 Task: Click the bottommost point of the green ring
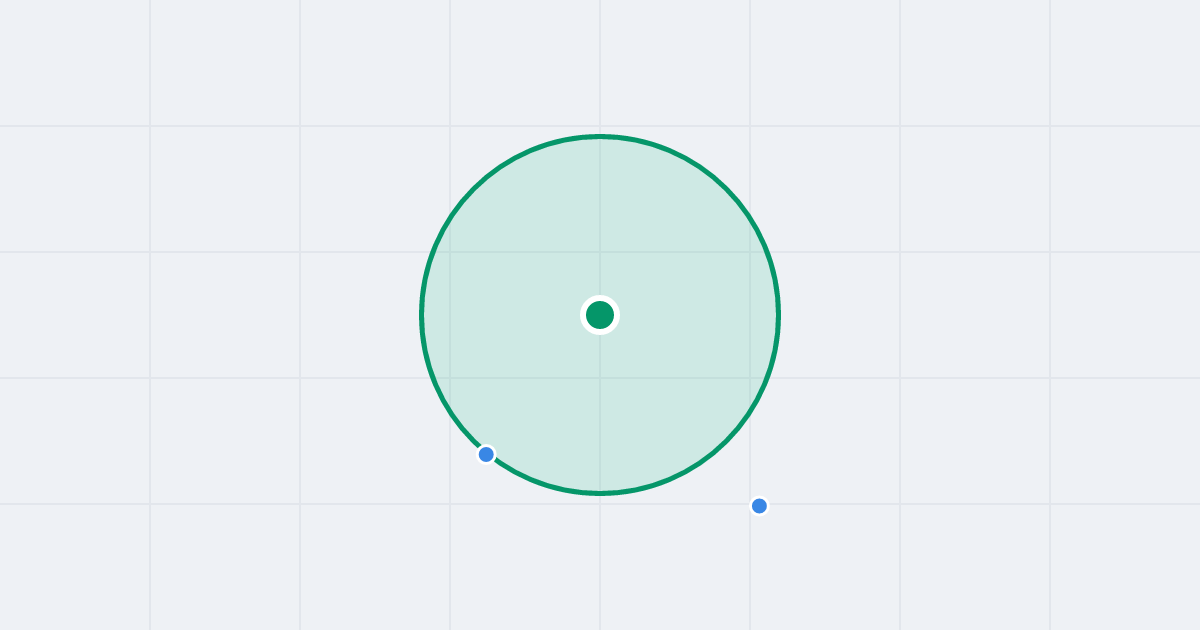pyautogui.click(x=600, y=493)
